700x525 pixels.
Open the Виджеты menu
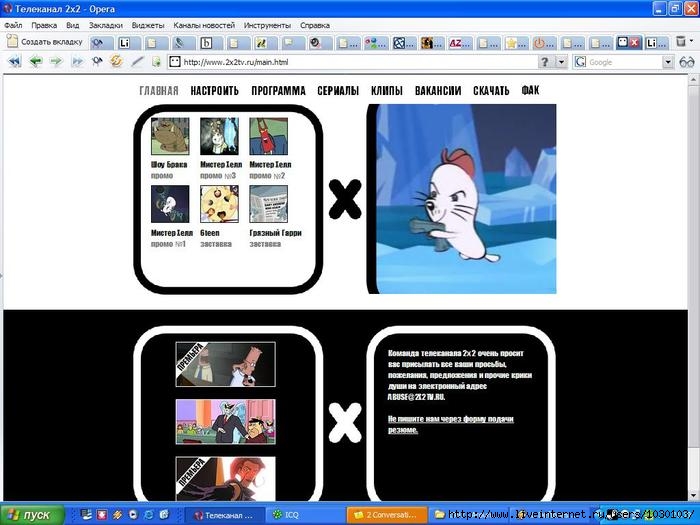click(148, 25)
